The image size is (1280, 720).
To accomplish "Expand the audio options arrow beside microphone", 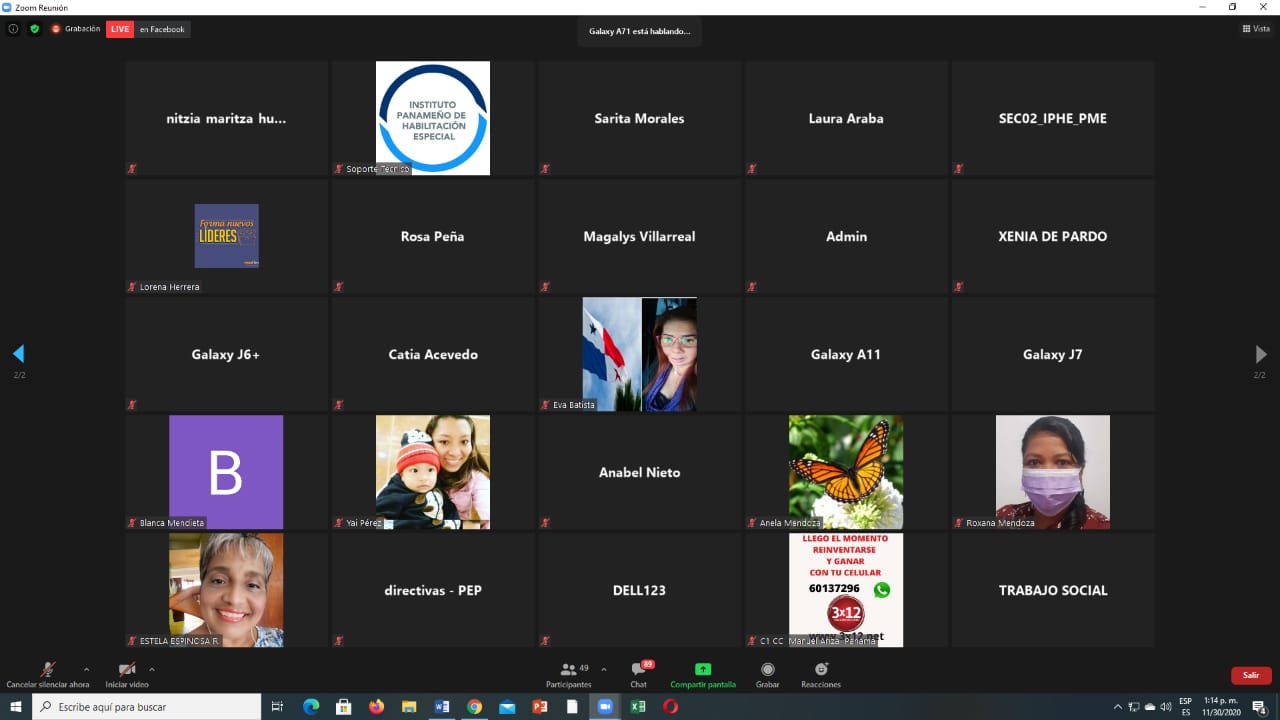I will pyautogui.click(x=86, y=669).
